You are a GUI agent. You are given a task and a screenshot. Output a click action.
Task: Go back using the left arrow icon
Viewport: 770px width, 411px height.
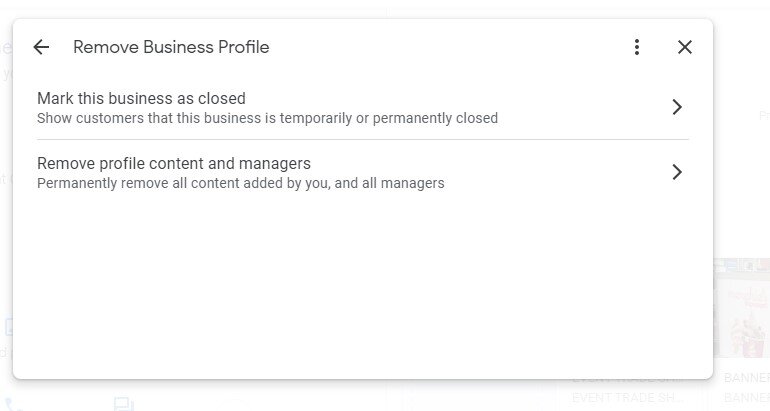(41, 47)
